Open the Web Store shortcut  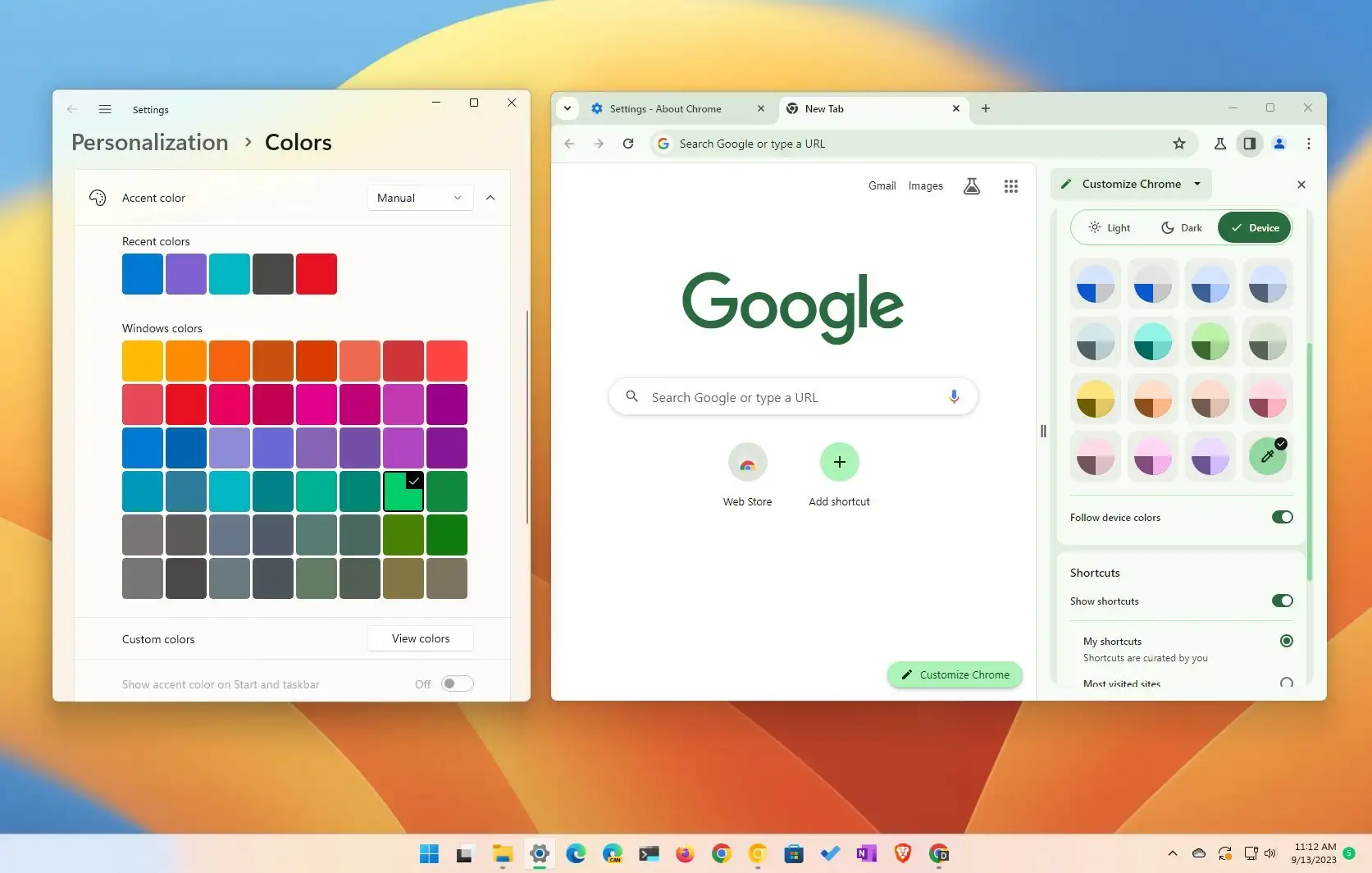[x=747, y=476]
